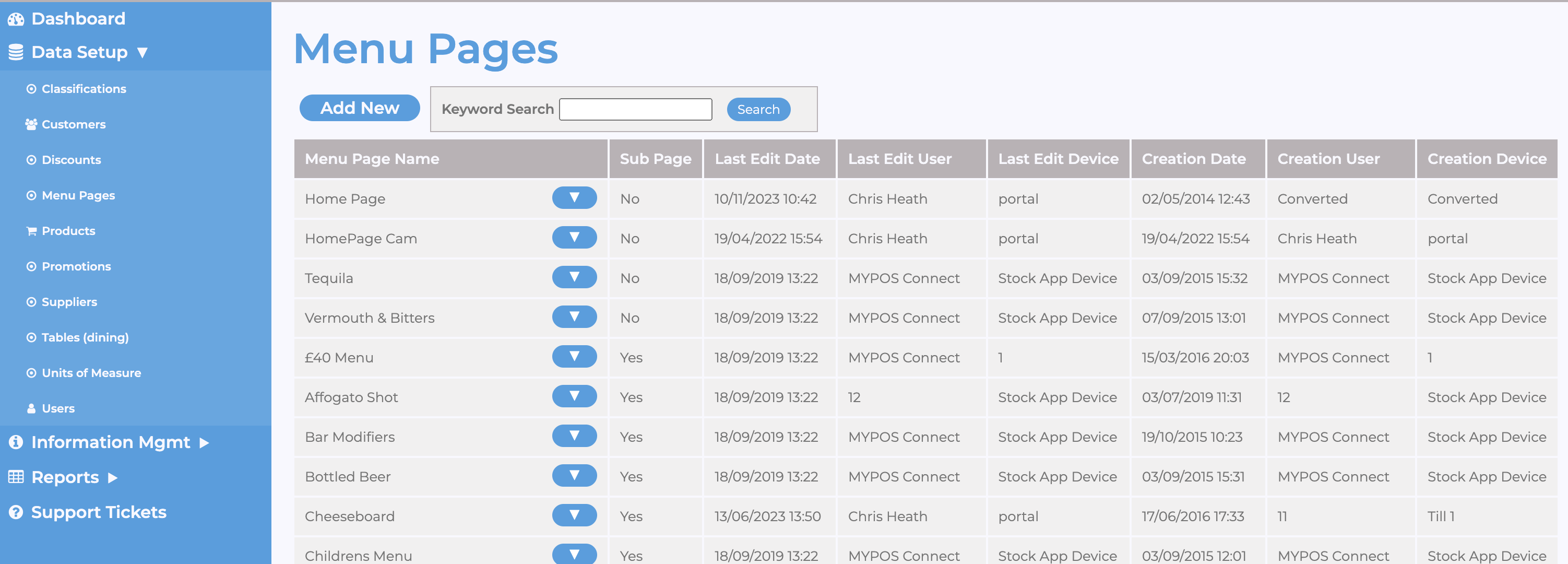The image size is (1568, 564).
Task: Expand the Reports arrow
Action: [112, 478]
